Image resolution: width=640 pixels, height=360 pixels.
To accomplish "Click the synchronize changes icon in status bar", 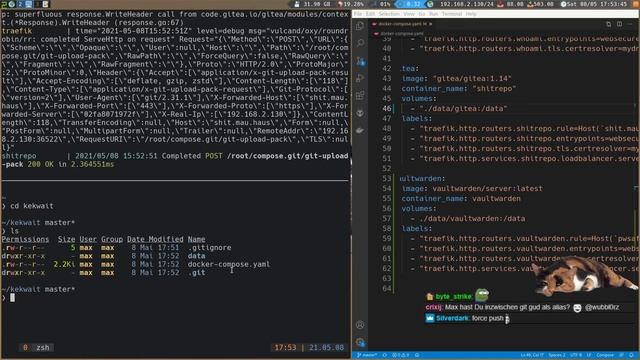I will (384, 355).
